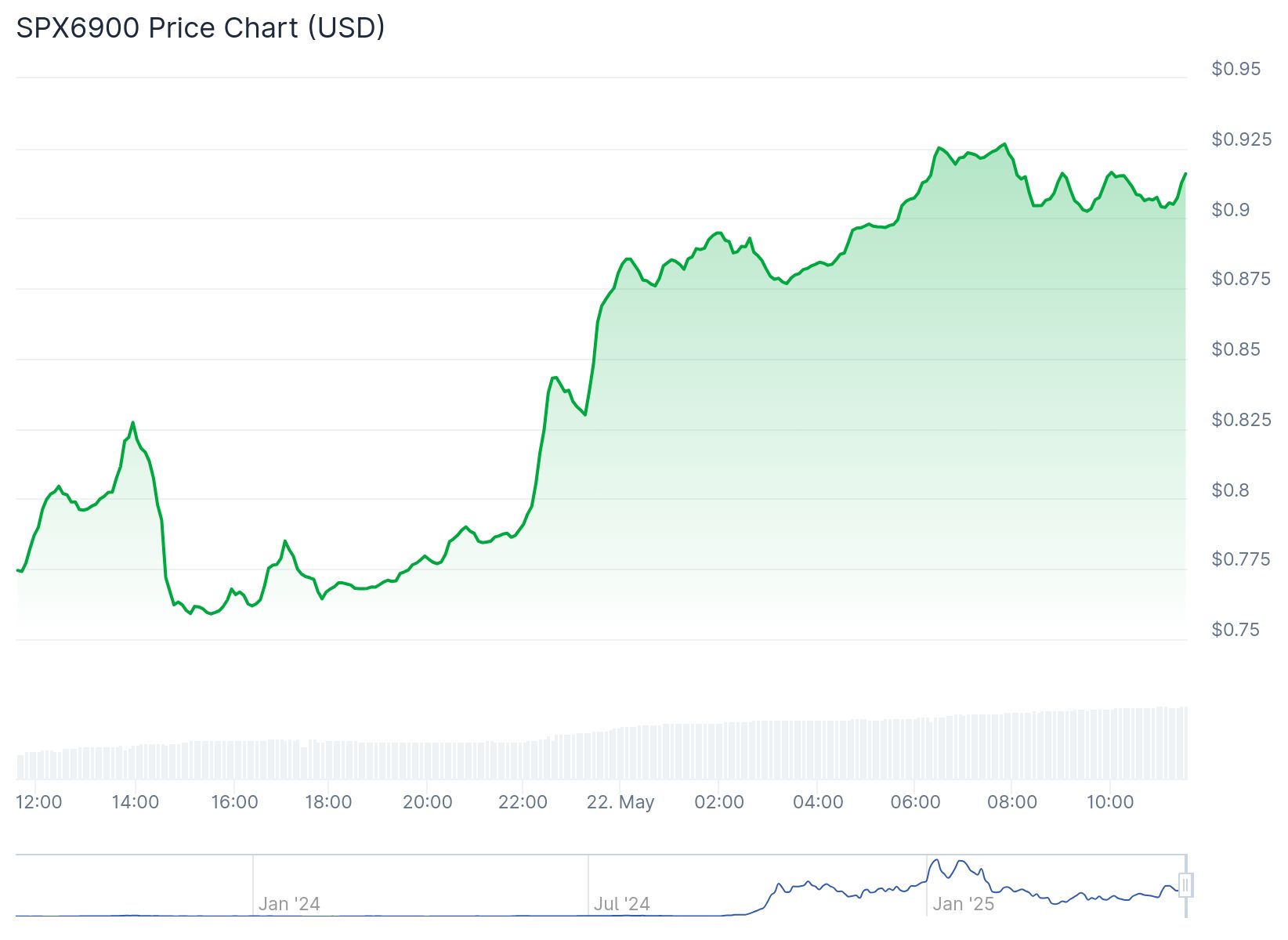Image resolution: width=1288 pixels, height=940 pixels.
Task: Click the $0.85 price axis label
Action: click(x=1236, y=349)
